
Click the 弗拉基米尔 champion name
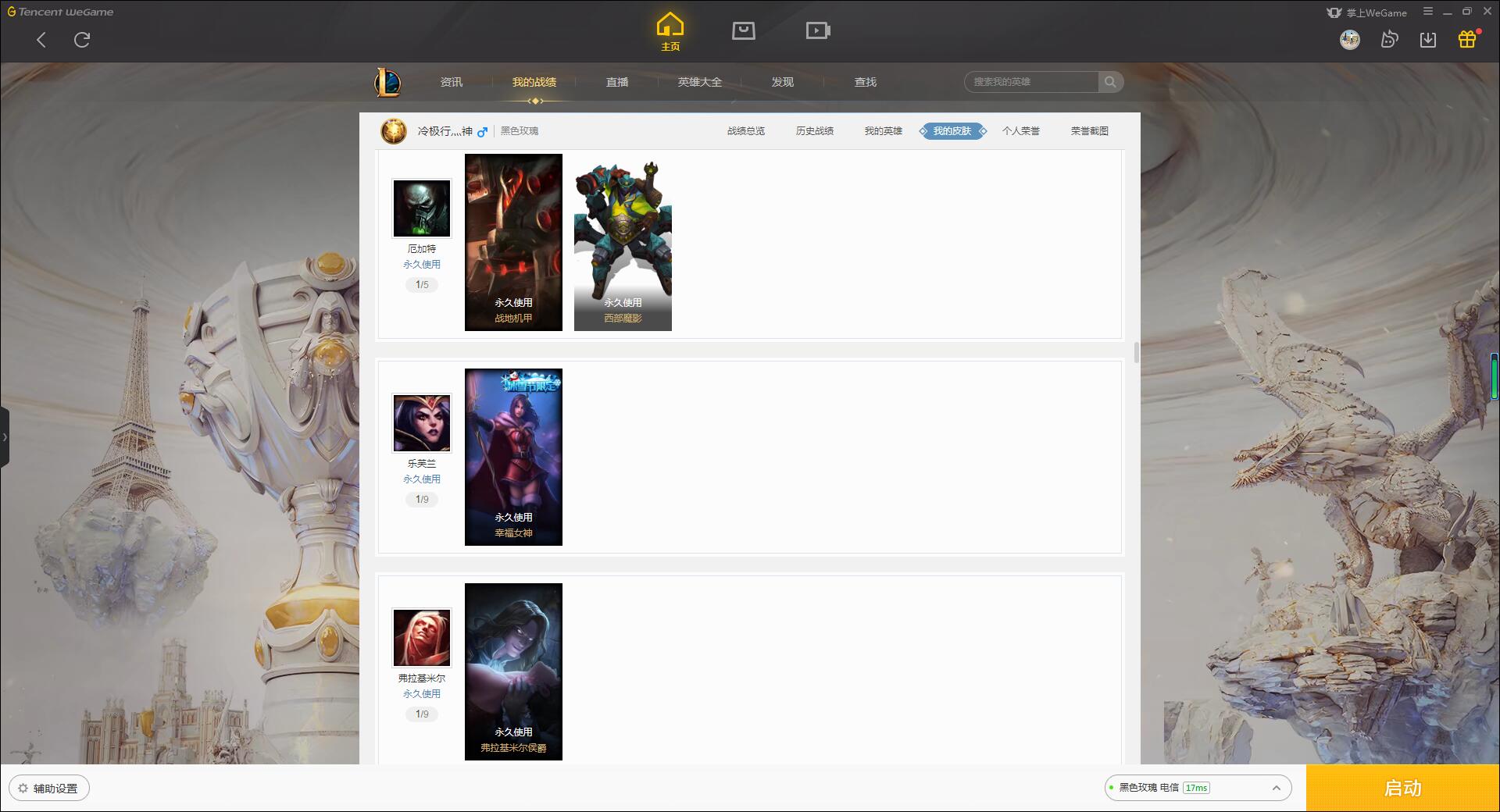click(422, 678)
